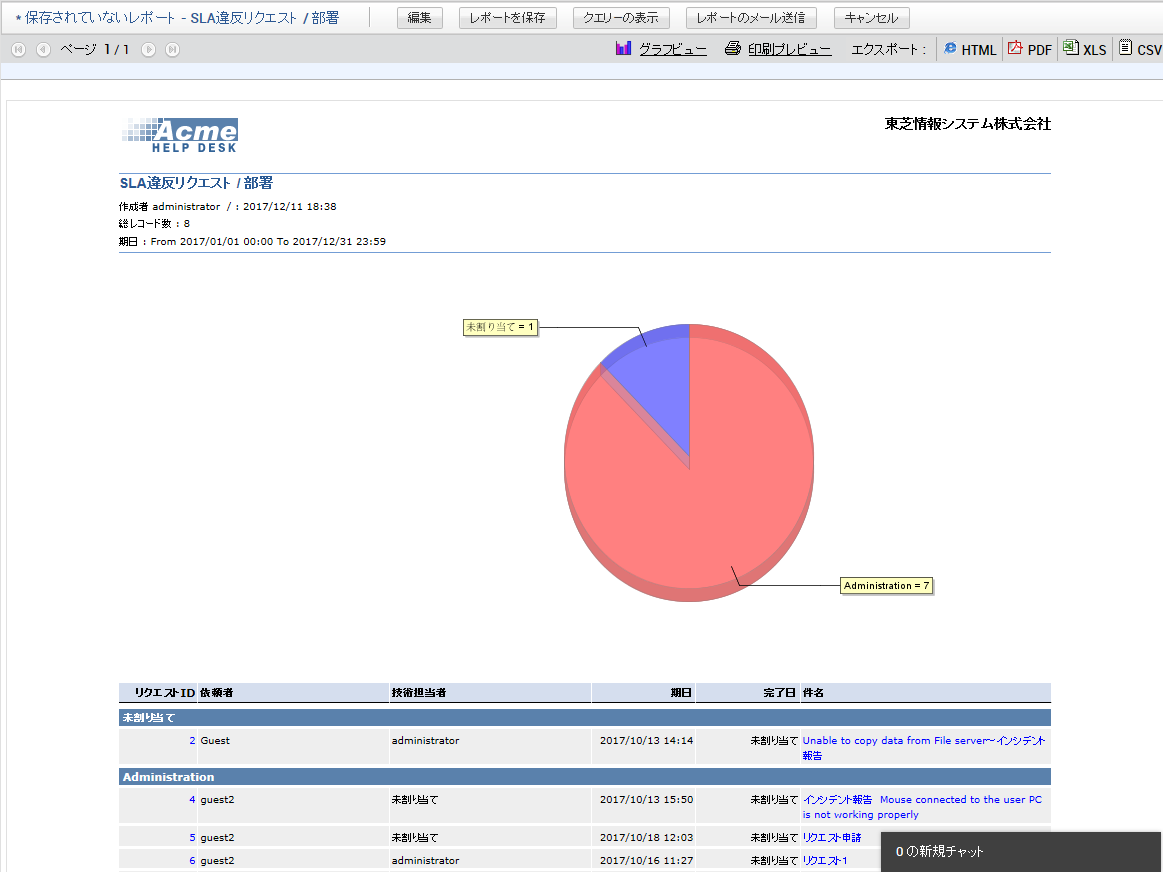Click クエリーの表示 button
This screenshot has width=1163, height=872.
coord(621,18)
